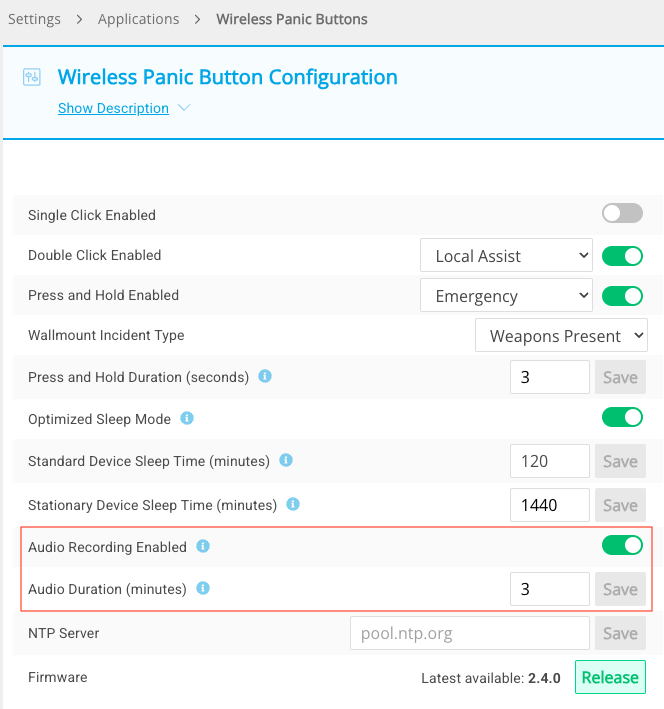This screenshot has height=709, width=664.
Task: Click the configuration sliders icon beside the title
Action: click(x=32, y=78)
